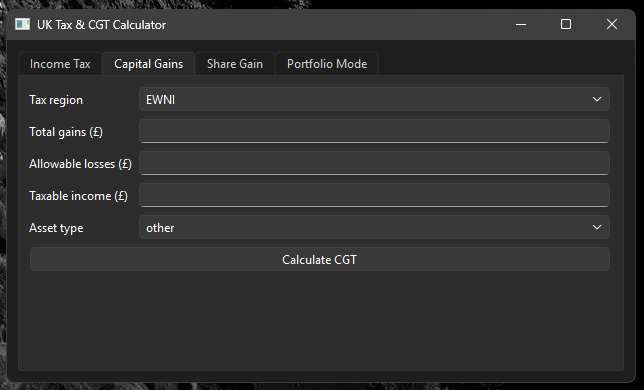The height and width of the screenshot is (390, 644).
Task: Minimize the UK Tax & CGT Calculator window
Action: point(521,25)
